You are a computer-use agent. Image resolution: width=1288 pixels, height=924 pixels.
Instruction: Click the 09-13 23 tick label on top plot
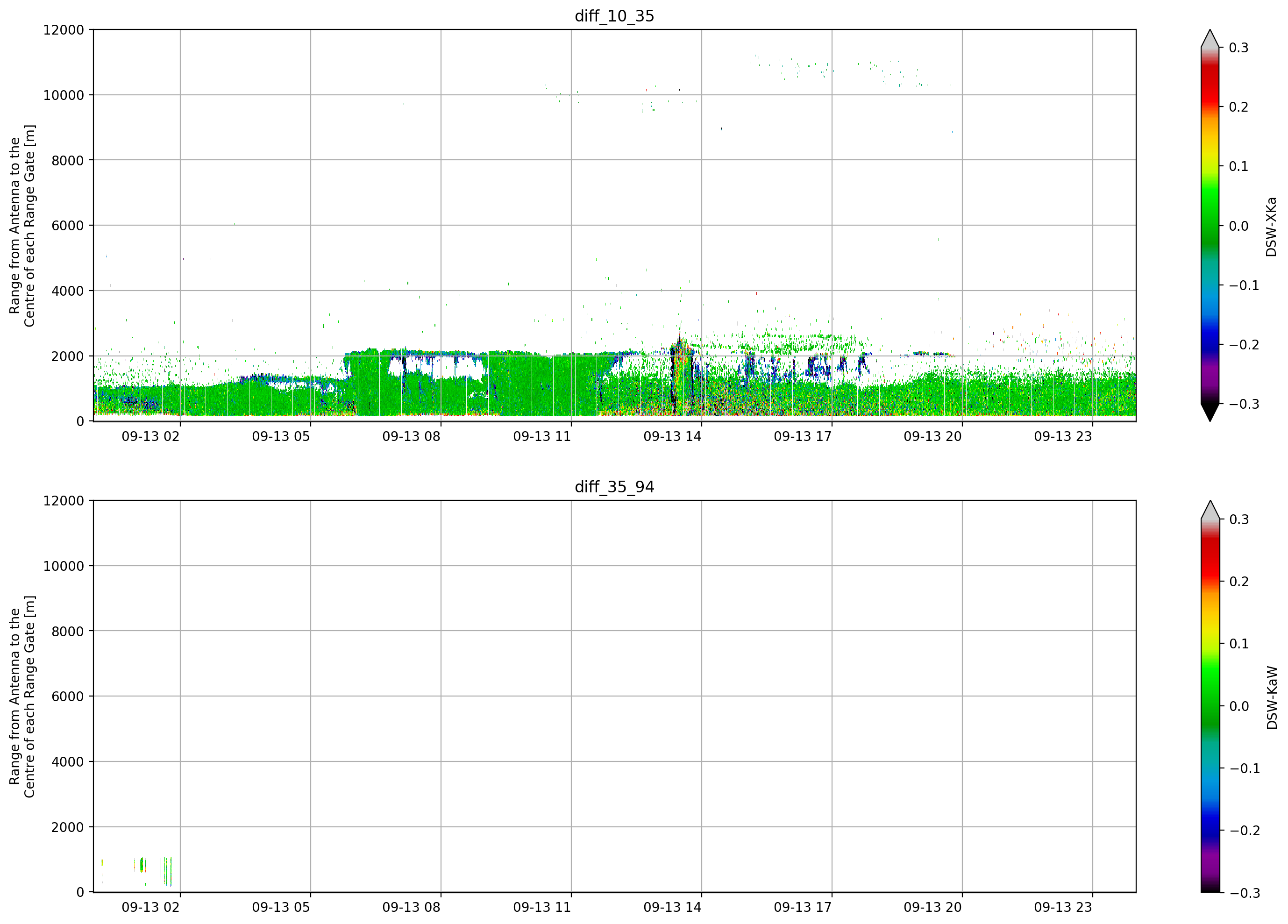pyautogui.click(x=1063, y=437)
